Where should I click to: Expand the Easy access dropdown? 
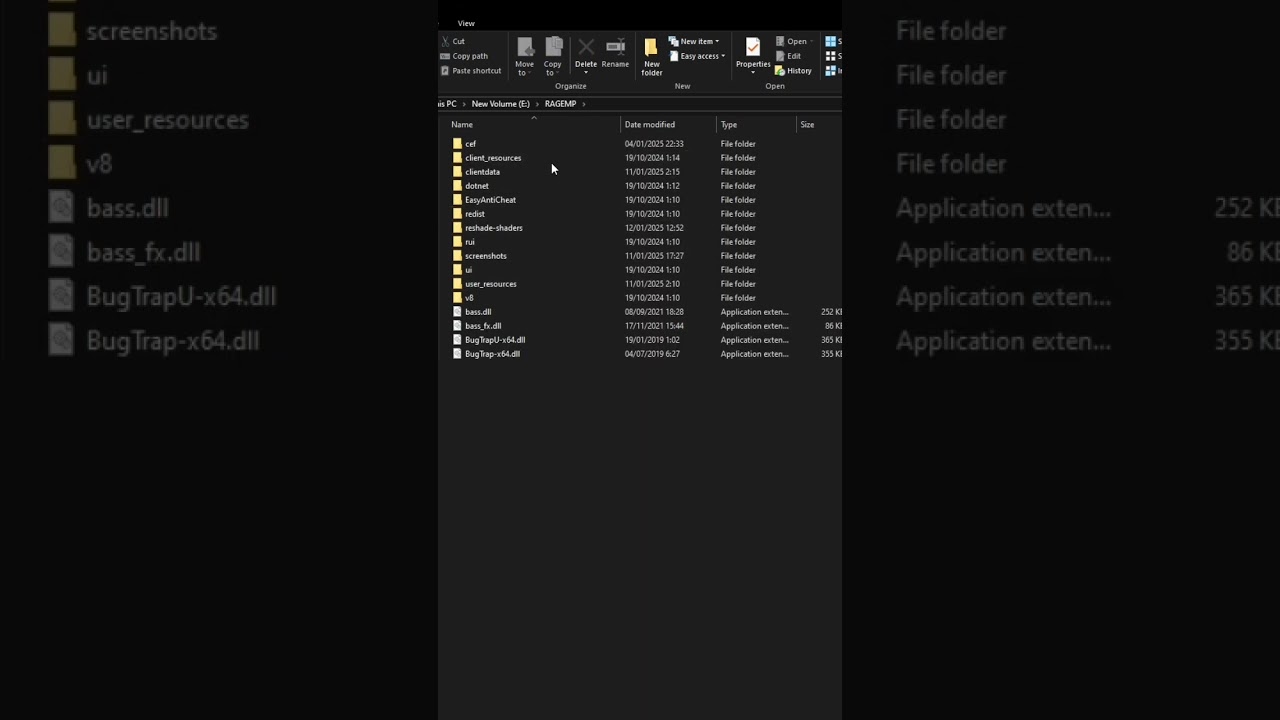coord(697,56)
